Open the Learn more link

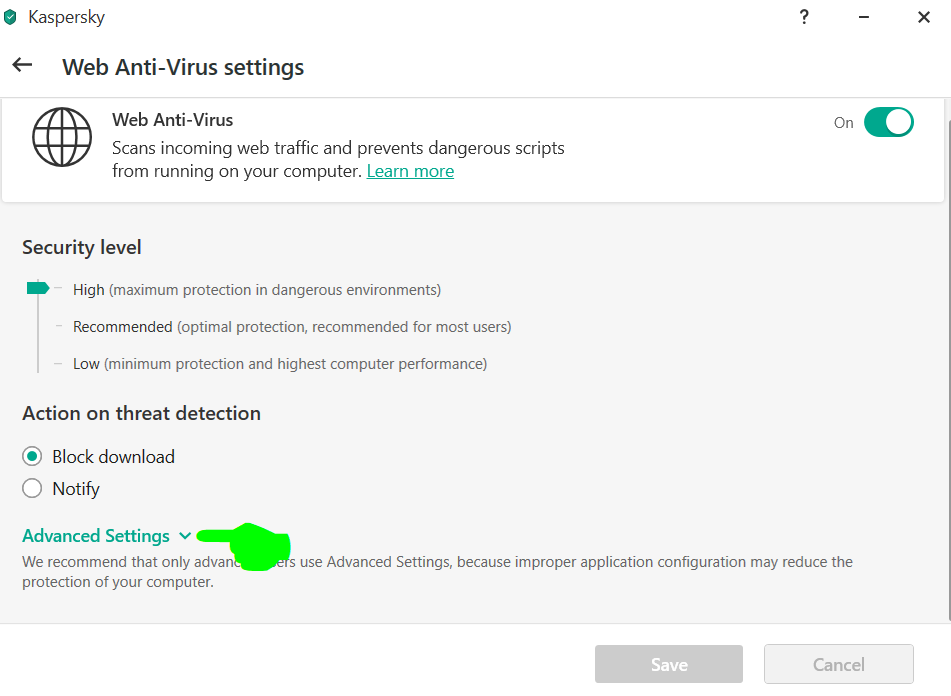click(410, 171)
